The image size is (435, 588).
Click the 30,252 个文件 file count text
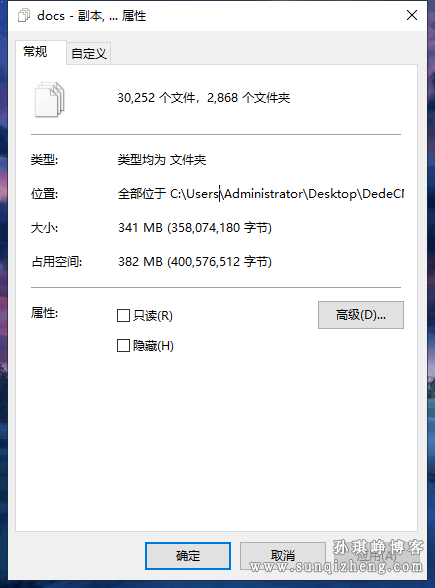click(x=156, y=98)
